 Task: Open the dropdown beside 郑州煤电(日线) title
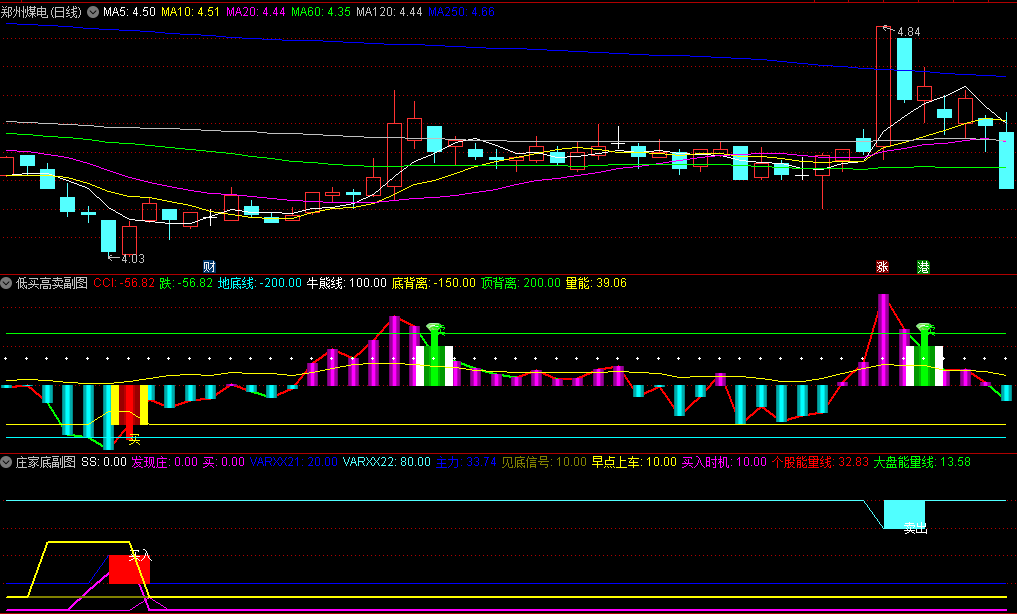pos(93,12)
